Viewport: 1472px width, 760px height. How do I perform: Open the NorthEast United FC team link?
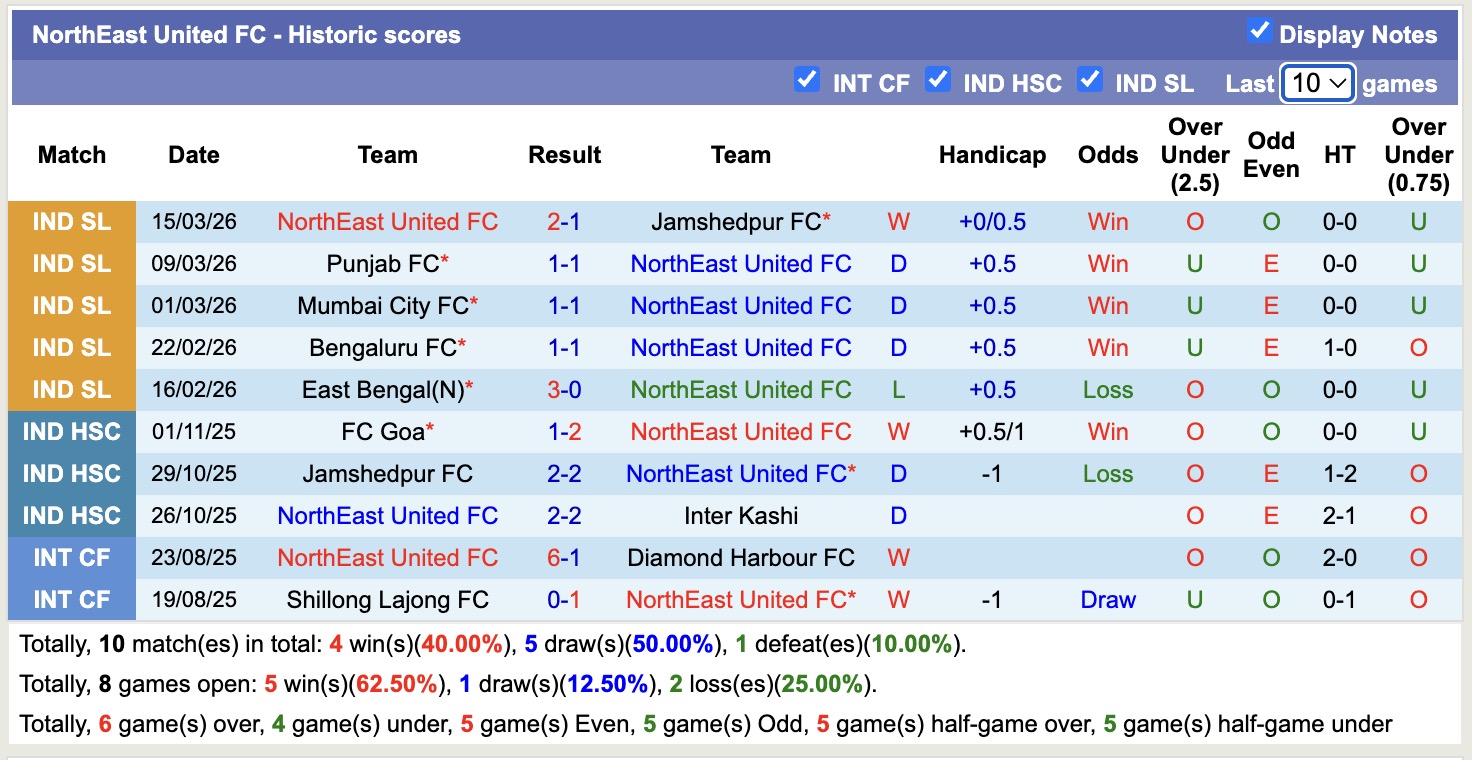pos(388,222)
